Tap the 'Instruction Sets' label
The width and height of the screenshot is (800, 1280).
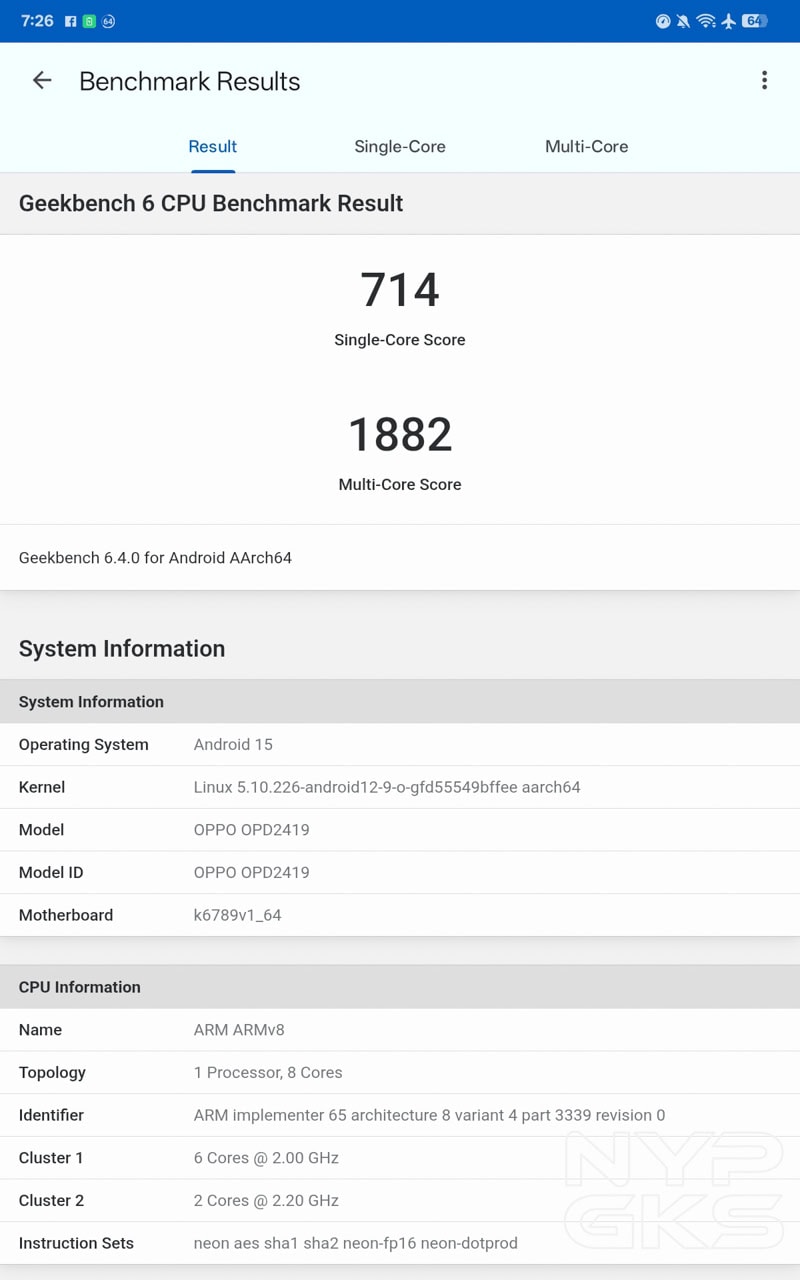(76, 1244)
